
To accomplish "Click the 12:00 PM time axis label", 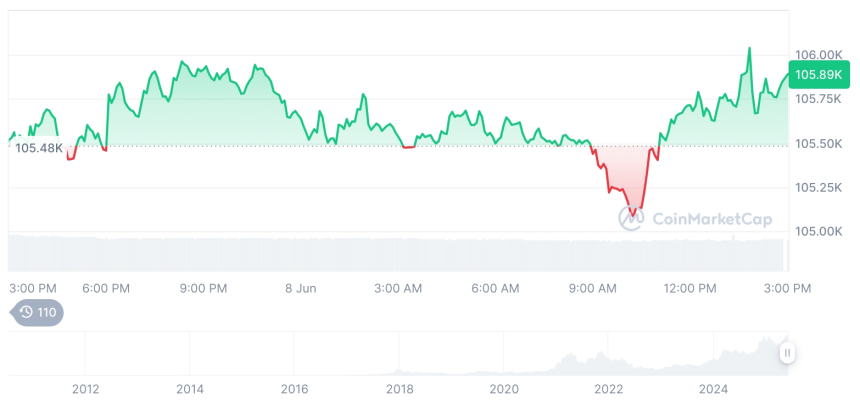I will (x=691, y=288).
